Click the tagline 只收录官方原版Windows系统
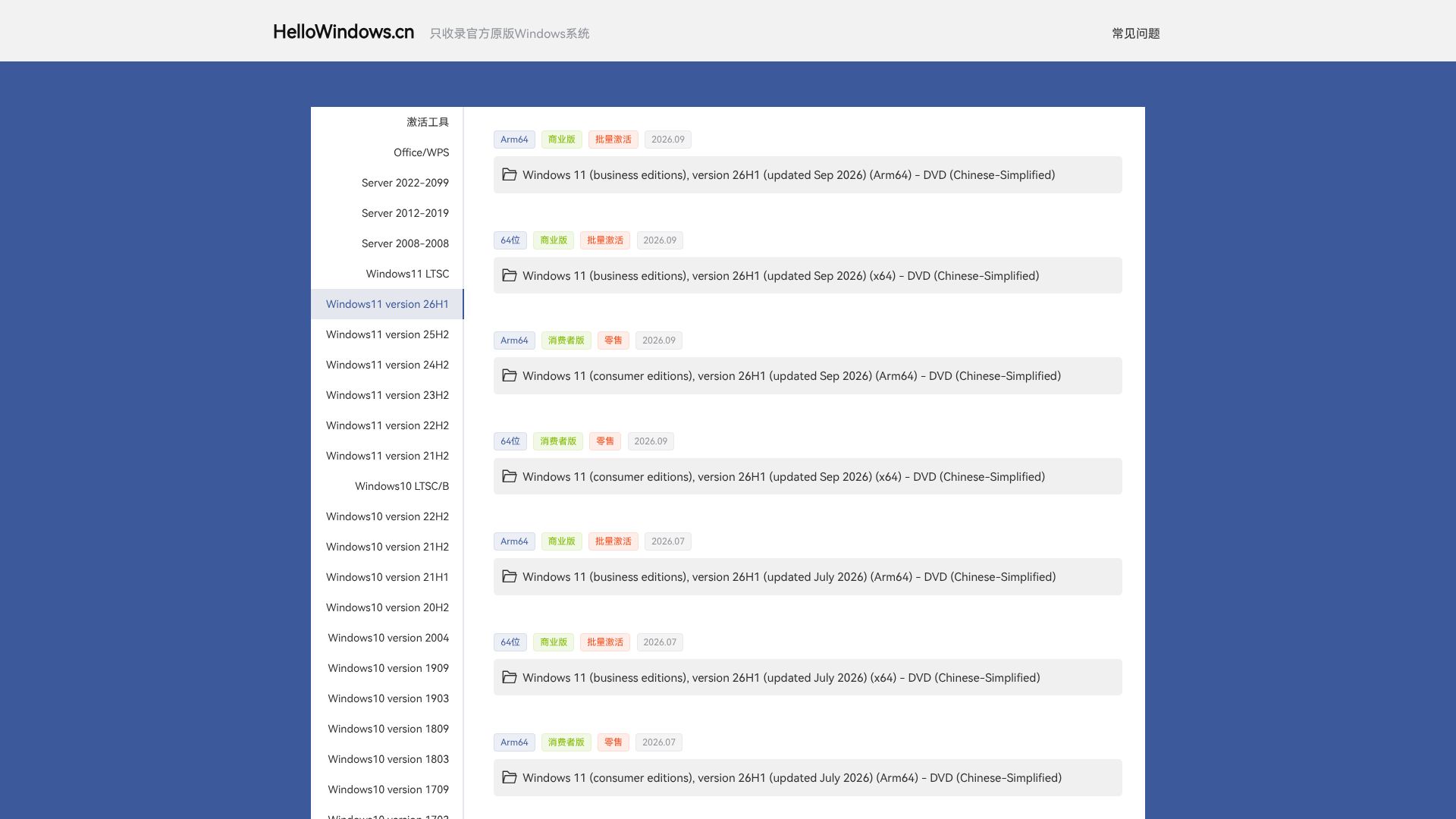 pyautogui.click(x=510, y=33)
